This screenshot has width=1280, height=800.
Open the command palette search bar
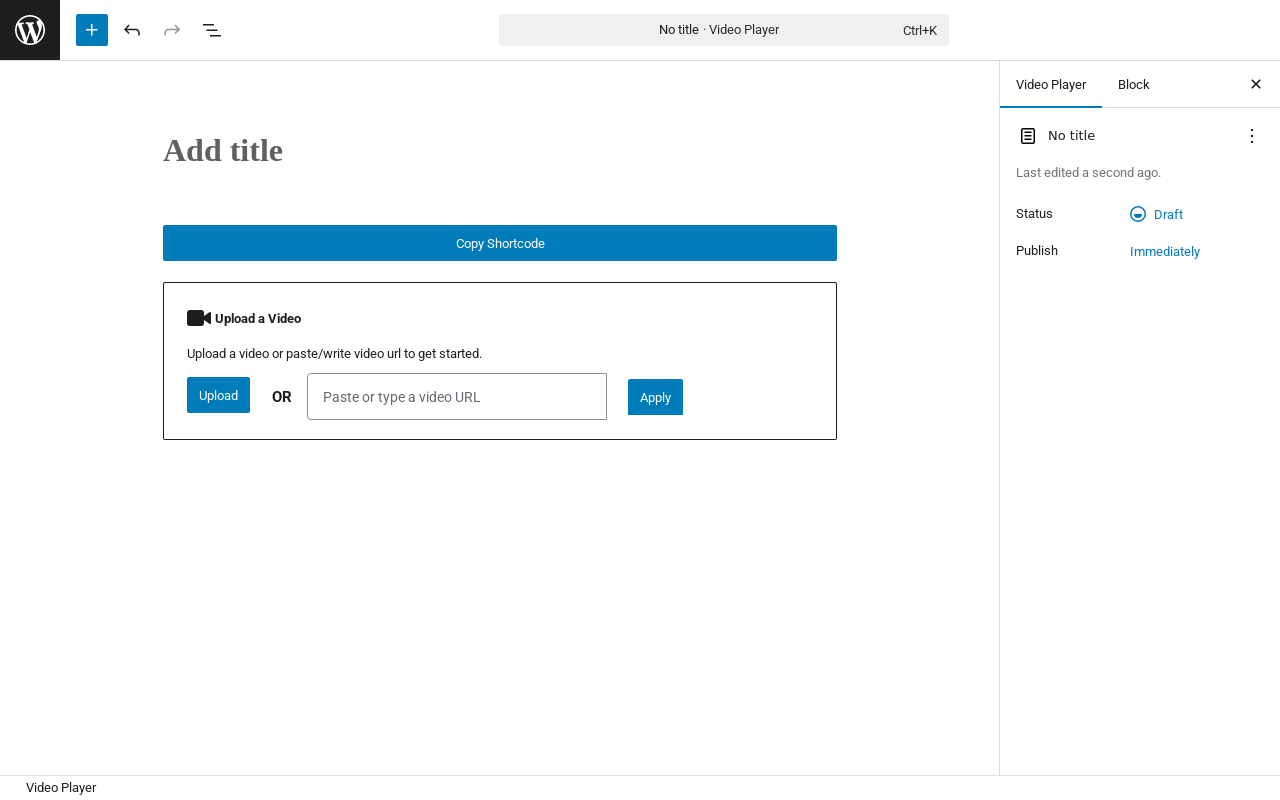(x=724, y=30)
